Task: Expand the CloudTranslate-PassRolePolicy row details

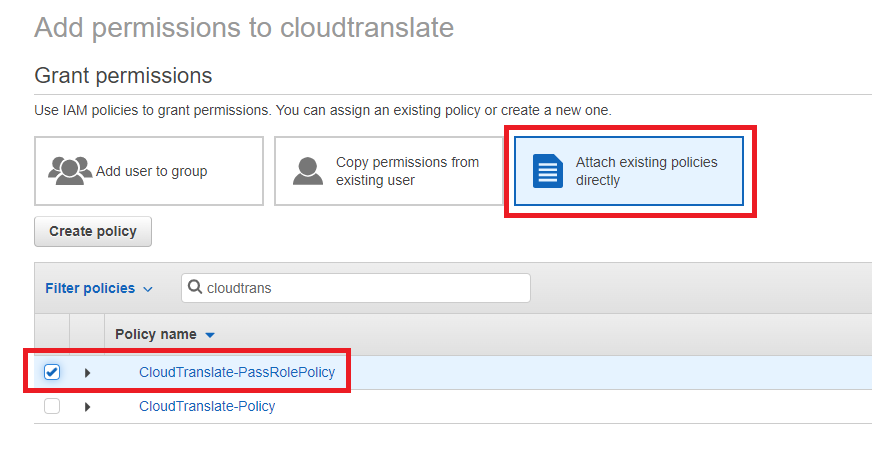Action: (87, 373)
